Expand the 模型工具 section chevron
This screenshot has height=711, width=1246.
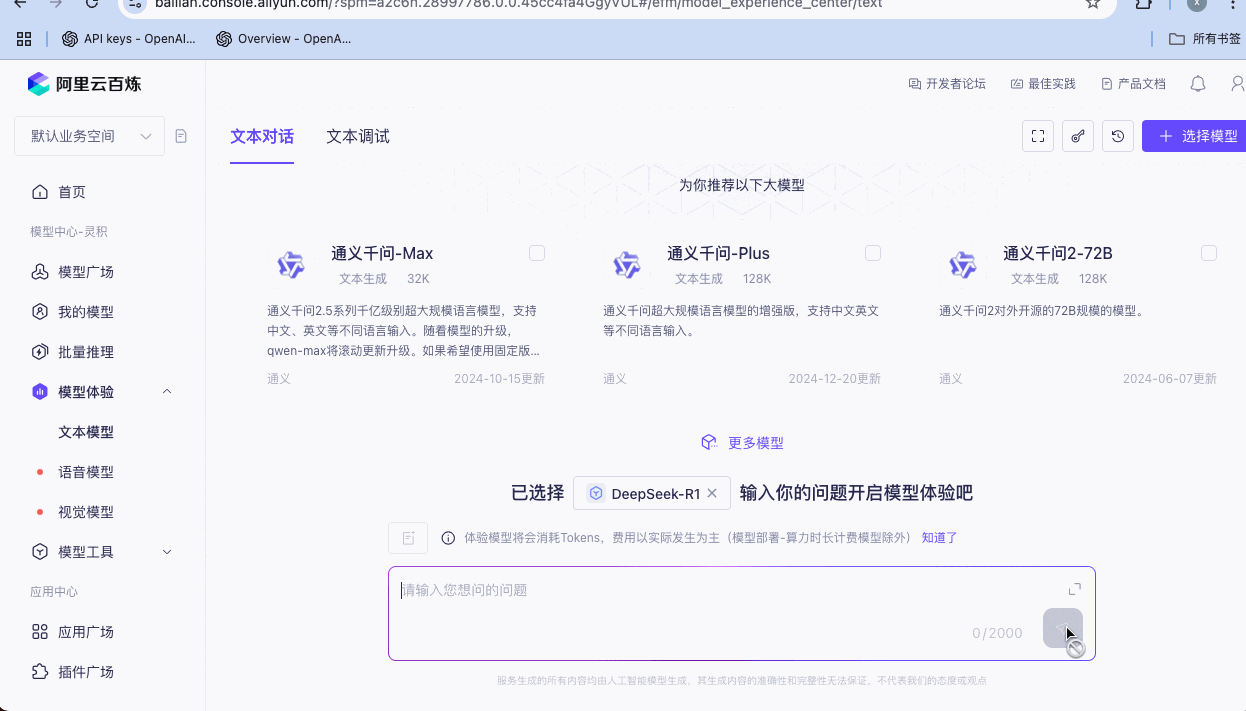[x=167, y=552]
